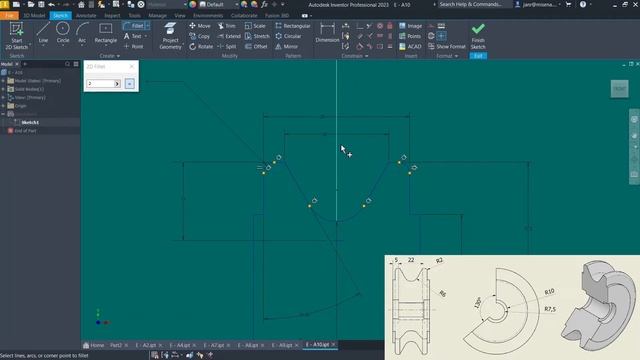Start a new 2D Sketch
Image resolution: width=640 pixels, height=360 pixels.
coord(17,36)
